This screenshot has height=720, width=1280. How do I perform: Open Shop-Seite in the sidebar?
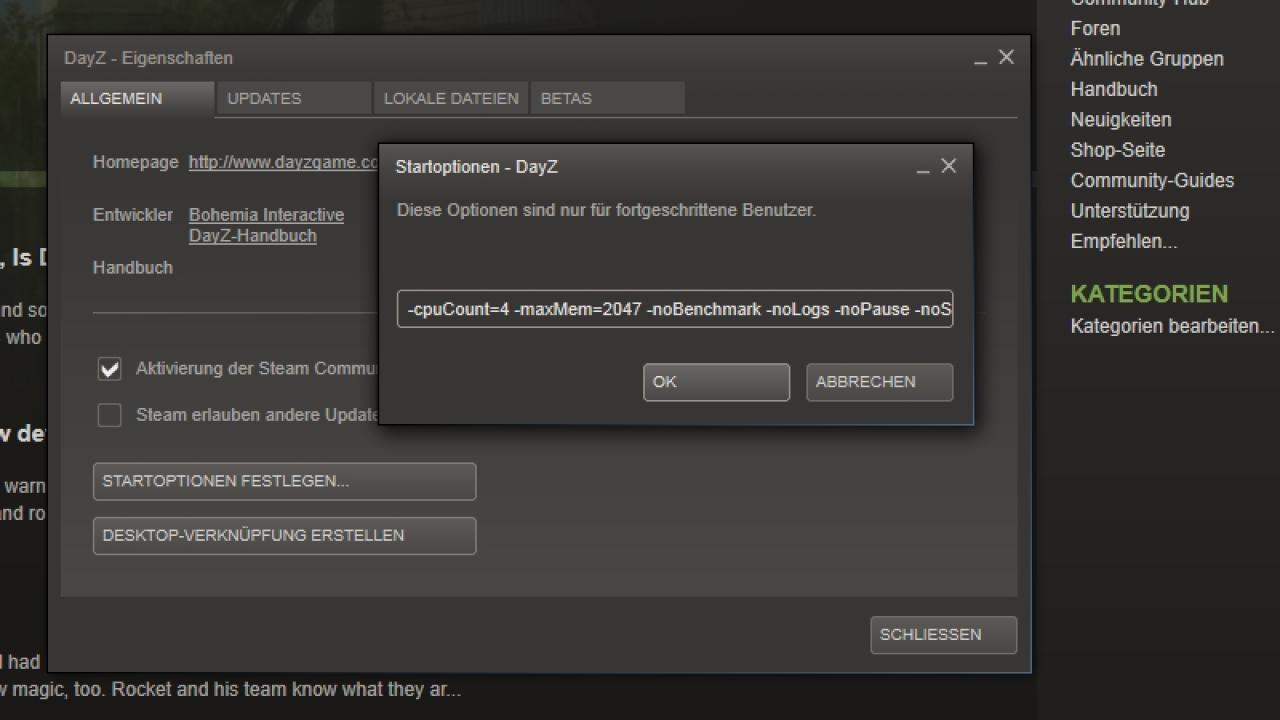point(1117,150)
